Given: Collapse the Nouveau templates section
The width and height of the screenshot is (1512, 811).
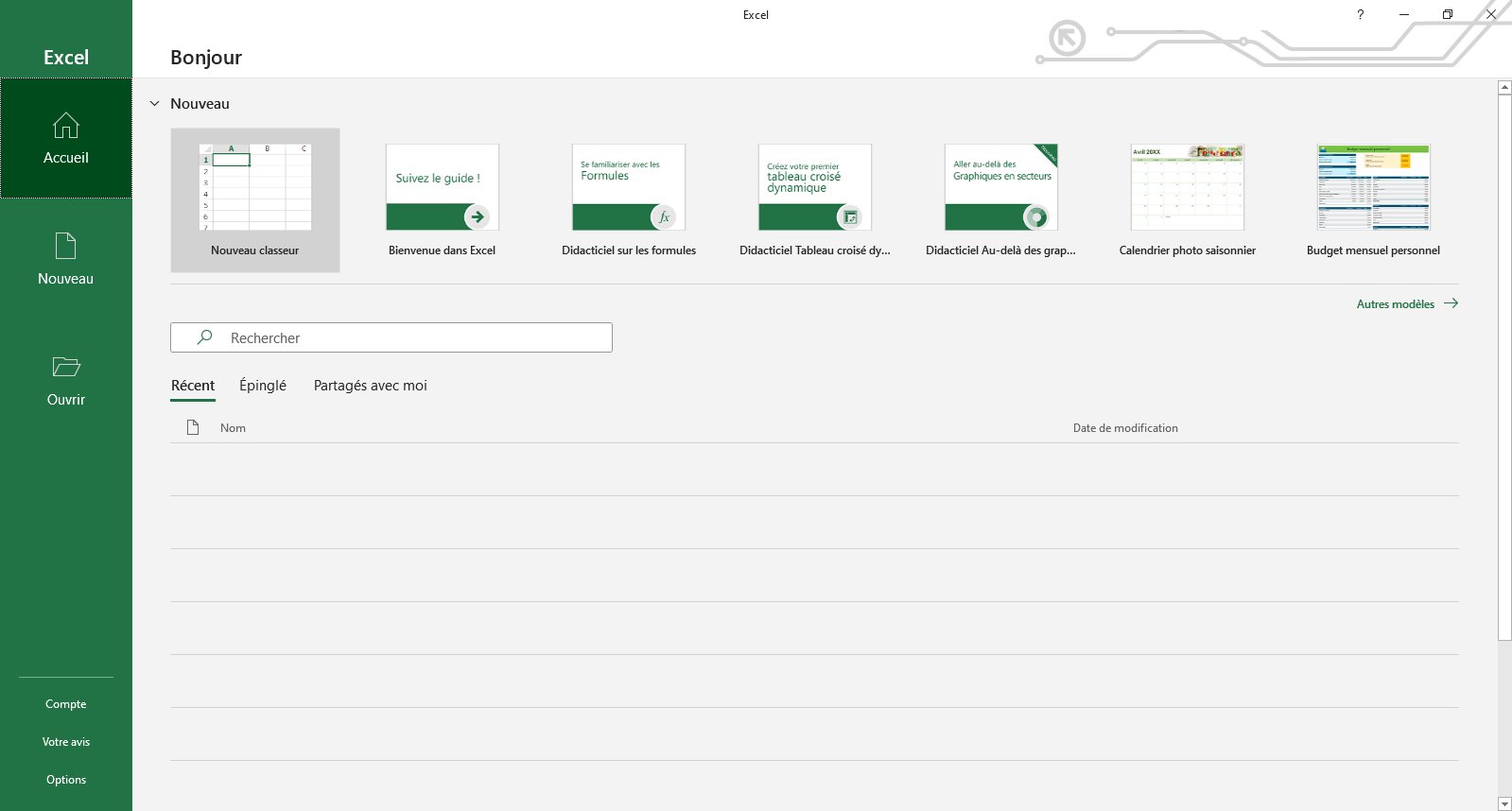Looking at the screenshot, I should (155, 104).
